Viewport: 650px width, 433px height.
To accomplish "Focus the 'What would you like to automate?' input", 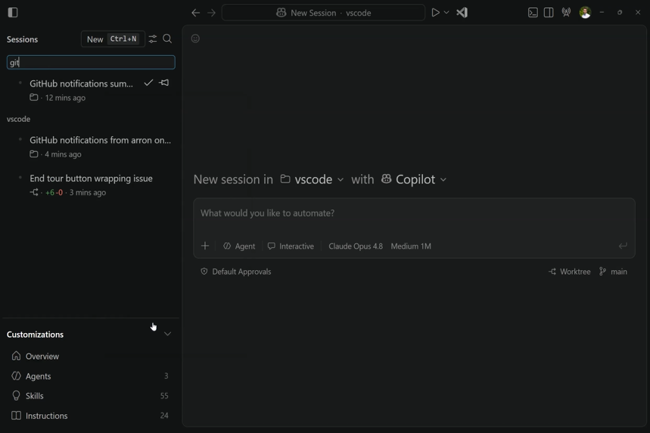I will click(414, 213).
